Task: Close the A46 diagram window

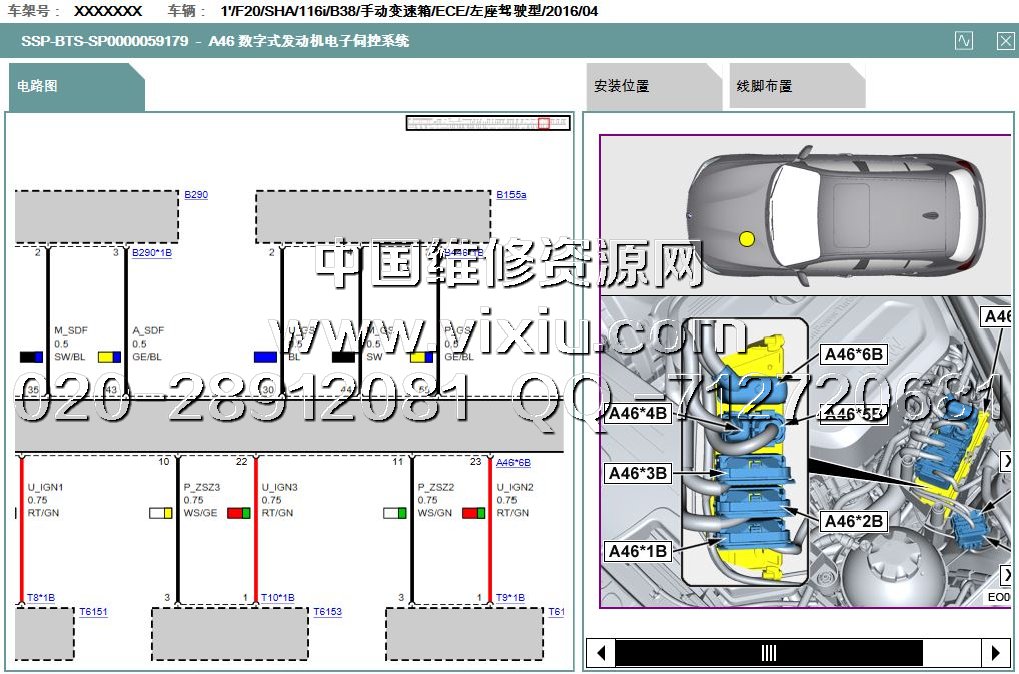Action: [x=1005, y=41]
